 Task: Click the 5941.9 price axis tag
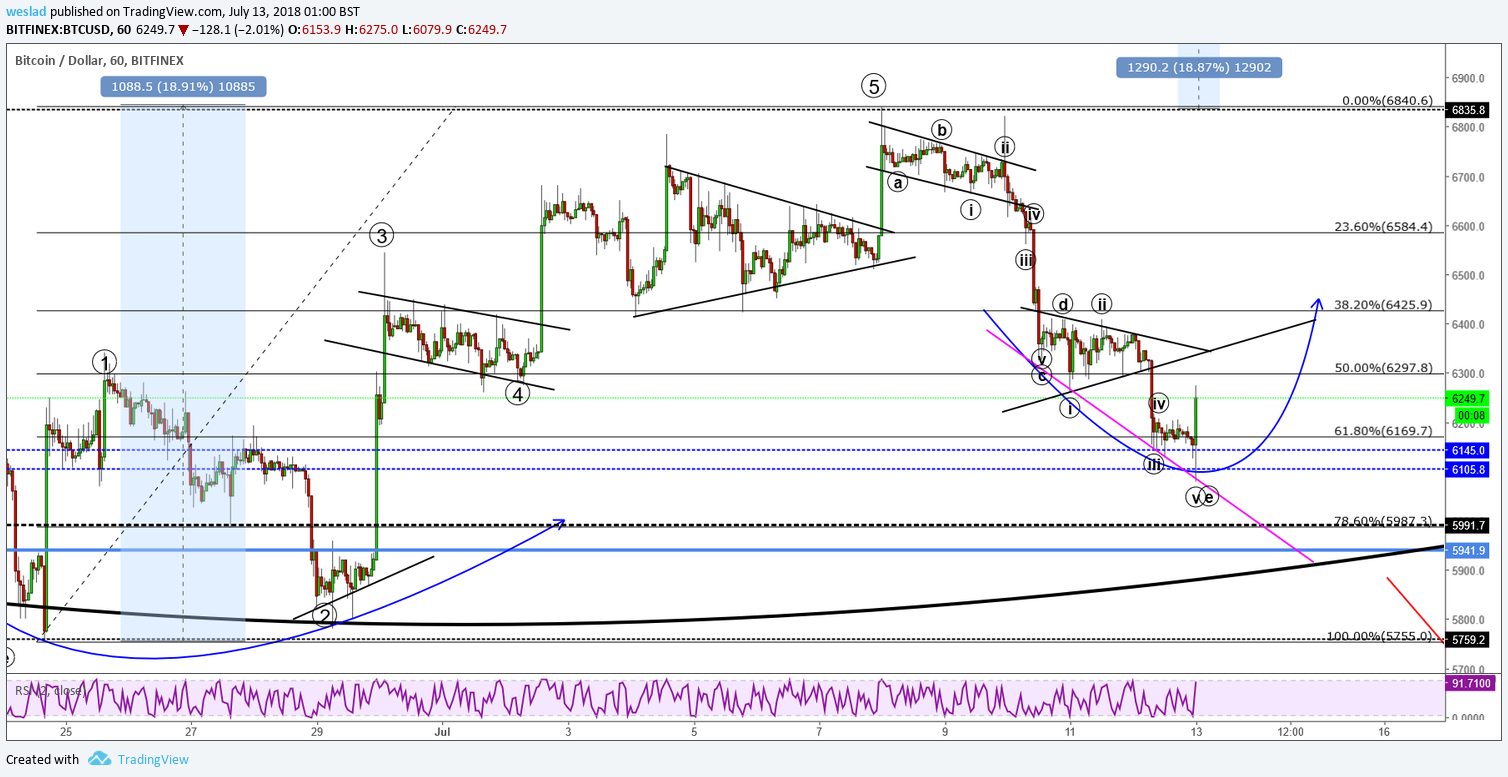click(x=1469, y=550)
